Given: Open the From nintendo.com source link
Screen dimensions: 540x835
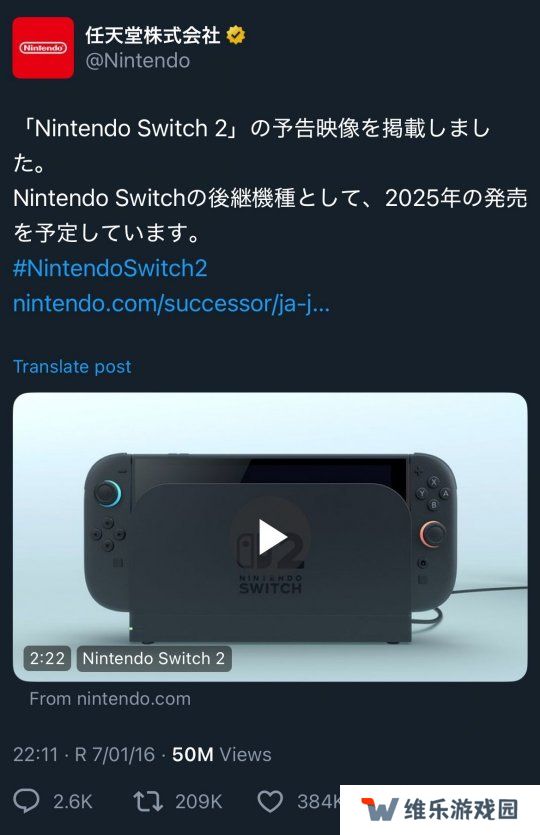Looking at the screenshot, I should [x=110, y=699].
